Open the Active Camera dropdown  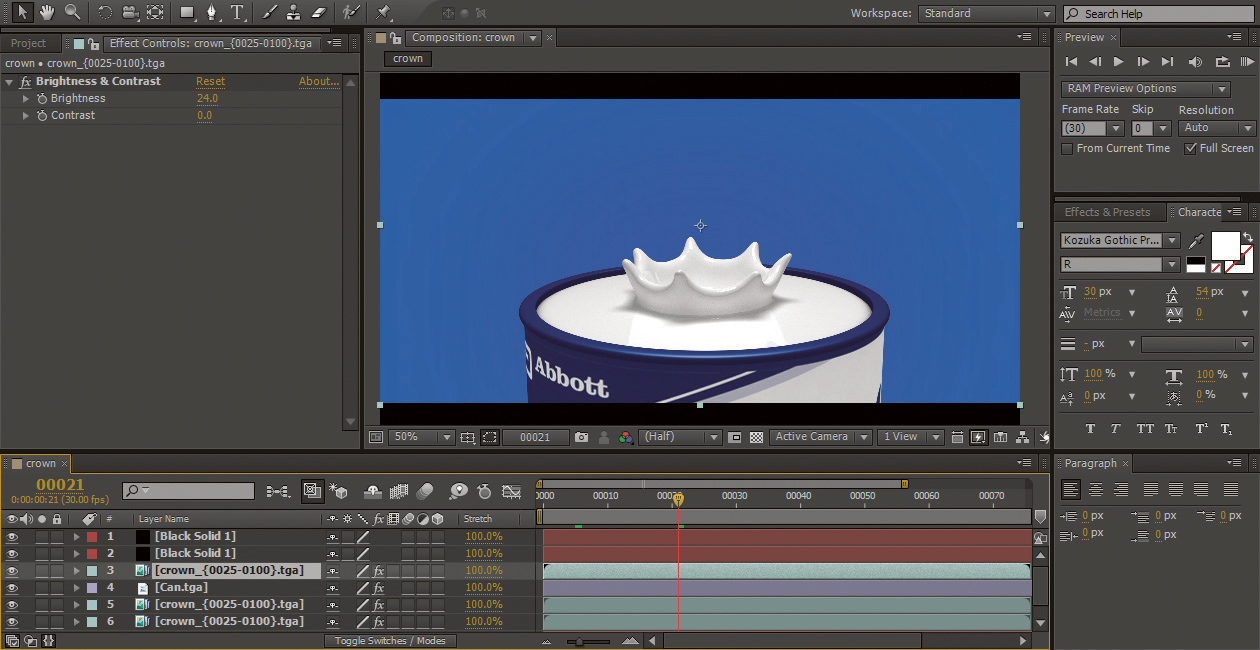coord(820,437)
